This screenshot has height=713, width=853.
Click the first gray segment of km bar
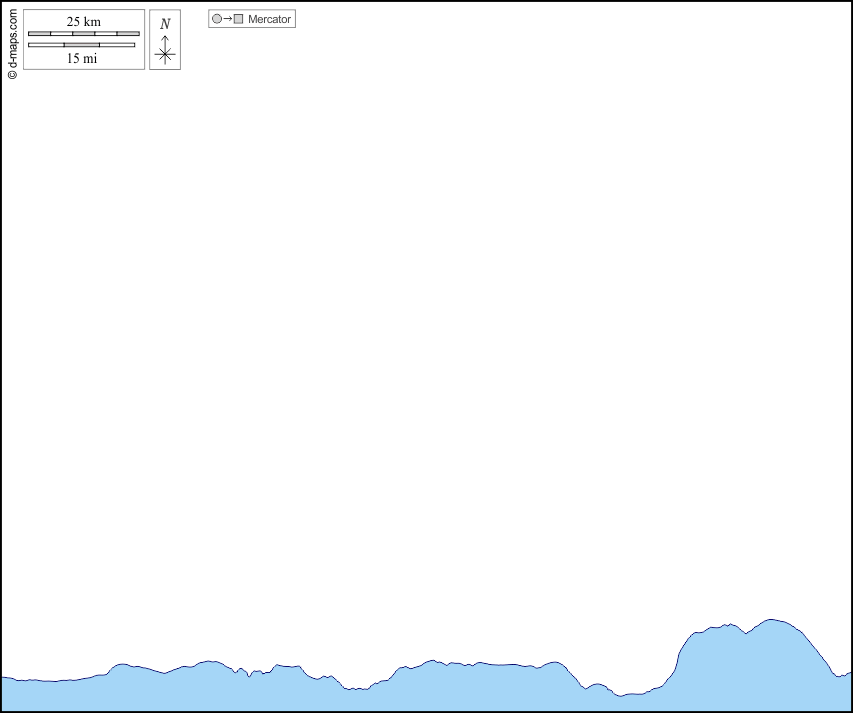39,34
